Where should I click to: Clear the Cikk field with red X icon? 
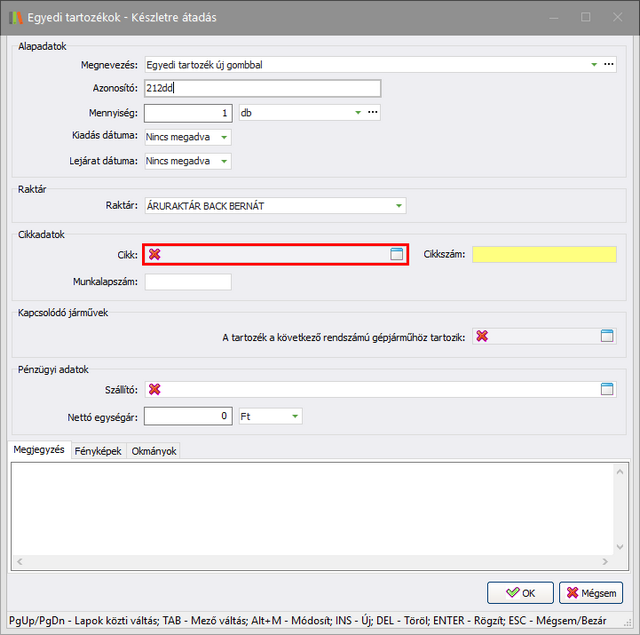click(x=154, y=255)
